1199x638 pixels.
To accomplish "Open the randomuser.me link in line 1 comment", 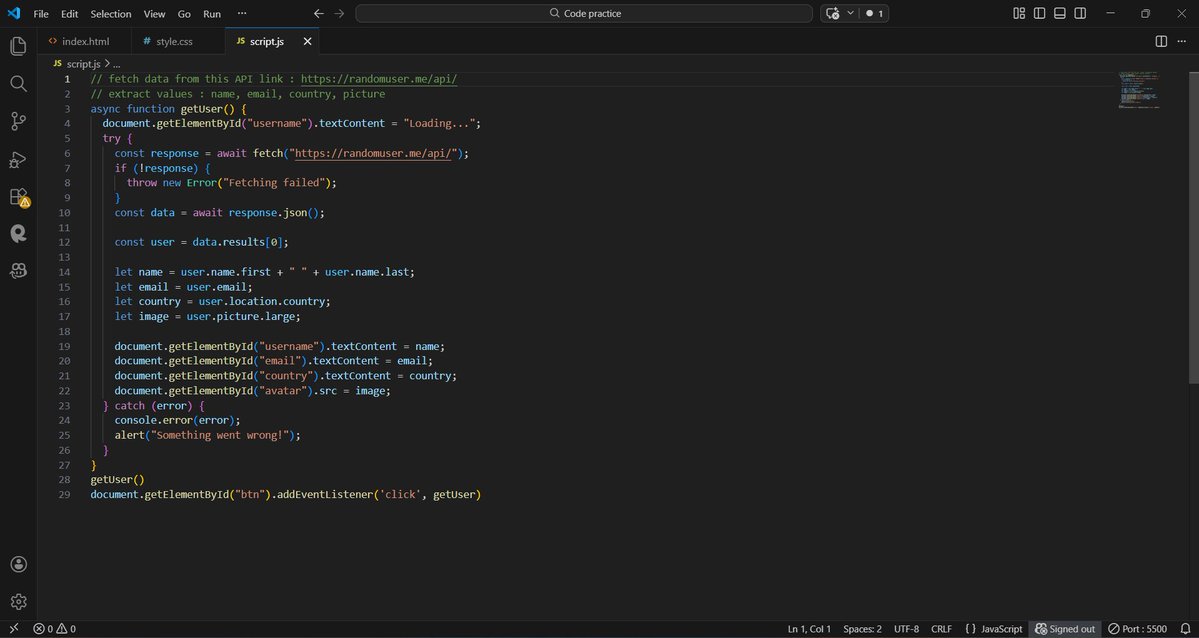I will tap(379, 79).
